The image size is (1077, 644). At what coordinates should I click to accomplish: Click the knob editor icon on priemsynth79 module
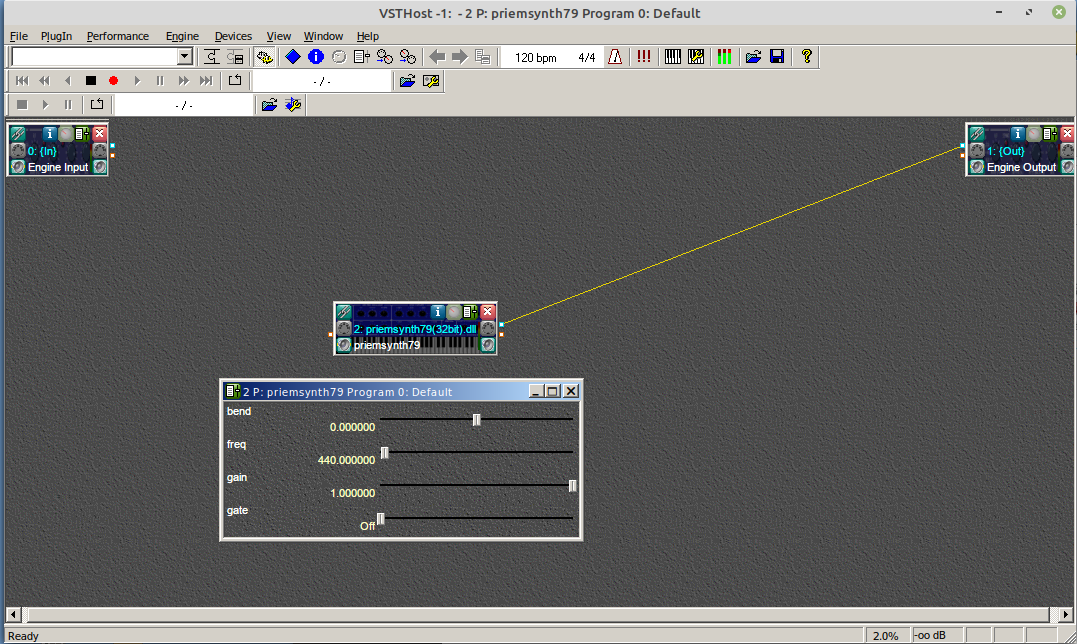453,312
